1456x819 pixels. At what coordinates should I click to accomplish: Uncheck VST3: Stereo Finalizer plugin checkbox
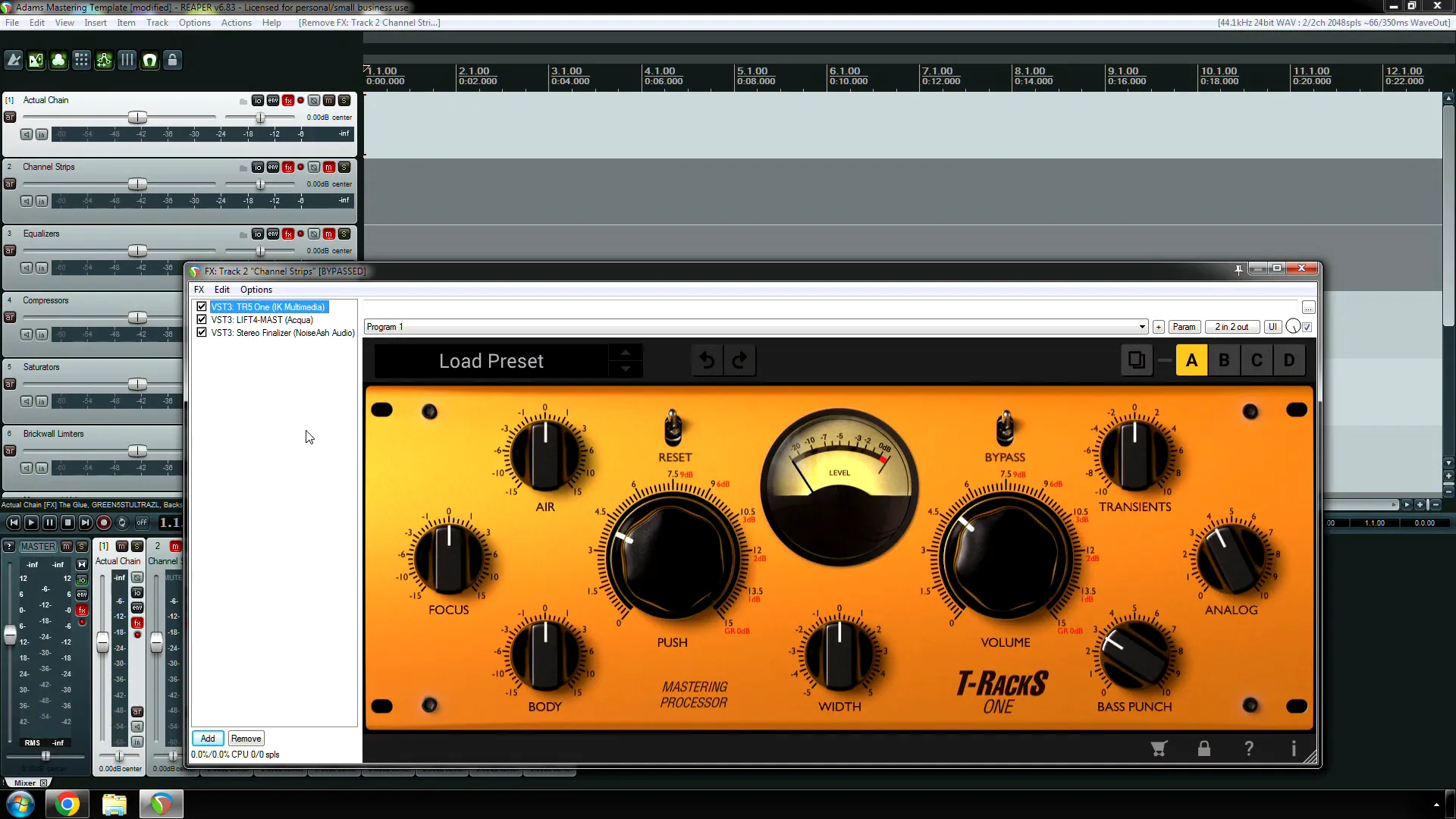[x=202, y=332]
